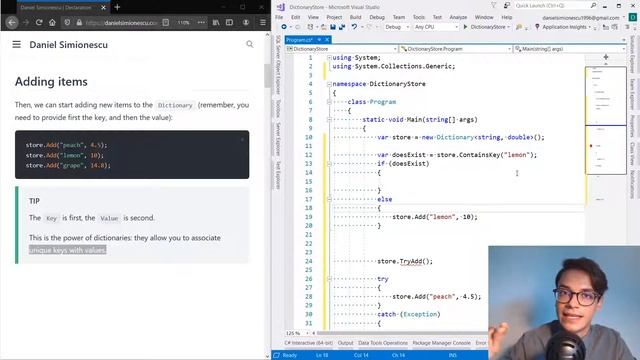
Task: Start debugging DictionaryStore with the play button
Action: [465, 27]
